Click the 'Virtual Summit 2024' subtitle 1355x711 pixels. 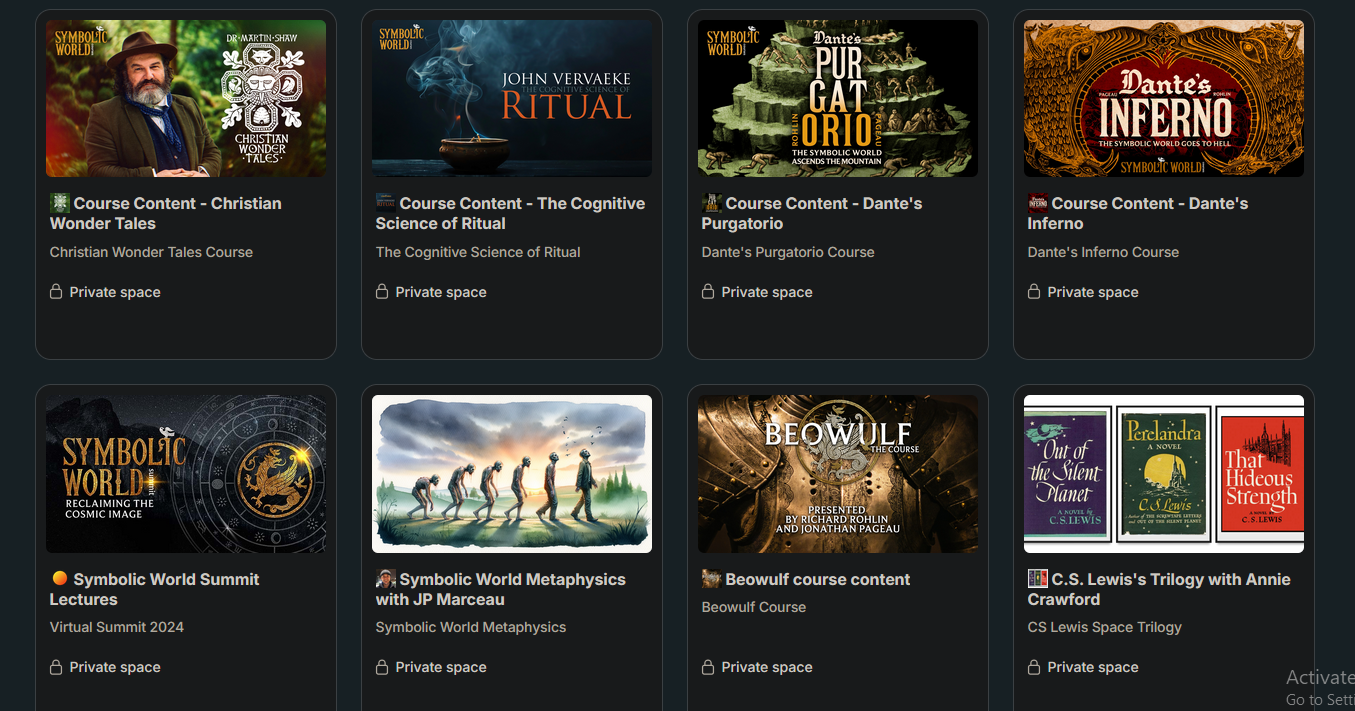[117, 627]
